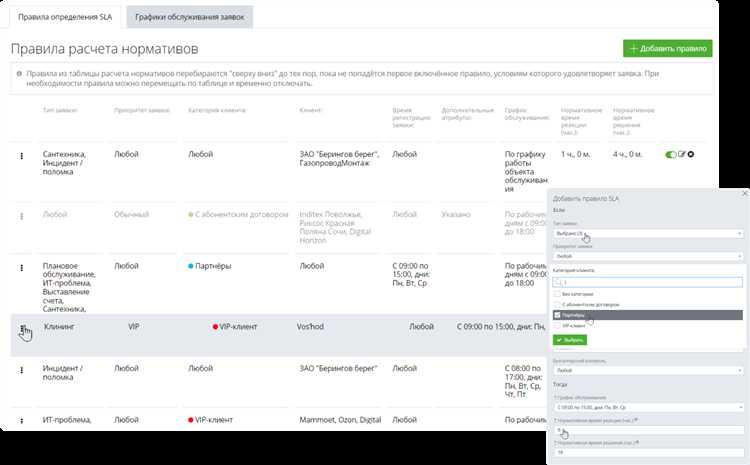This screenshot has height=465, width=750.
Task: Edit the Сантехника rule with the pencil icon
Action: coord(682,155)
